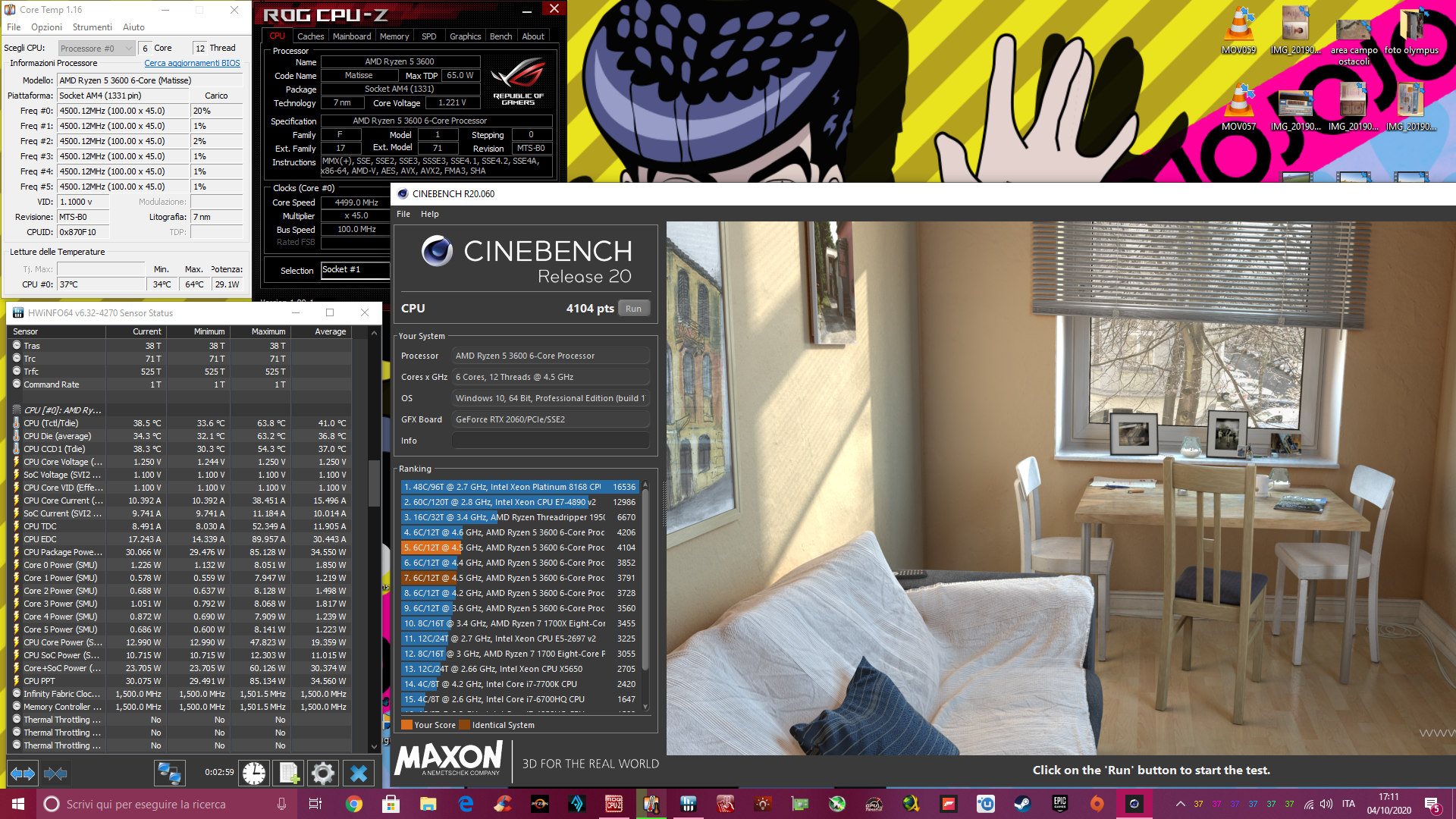Open CCleaner taskbar icon
This screenshot has width=1456, height=819.
click(x=503, y=804)
